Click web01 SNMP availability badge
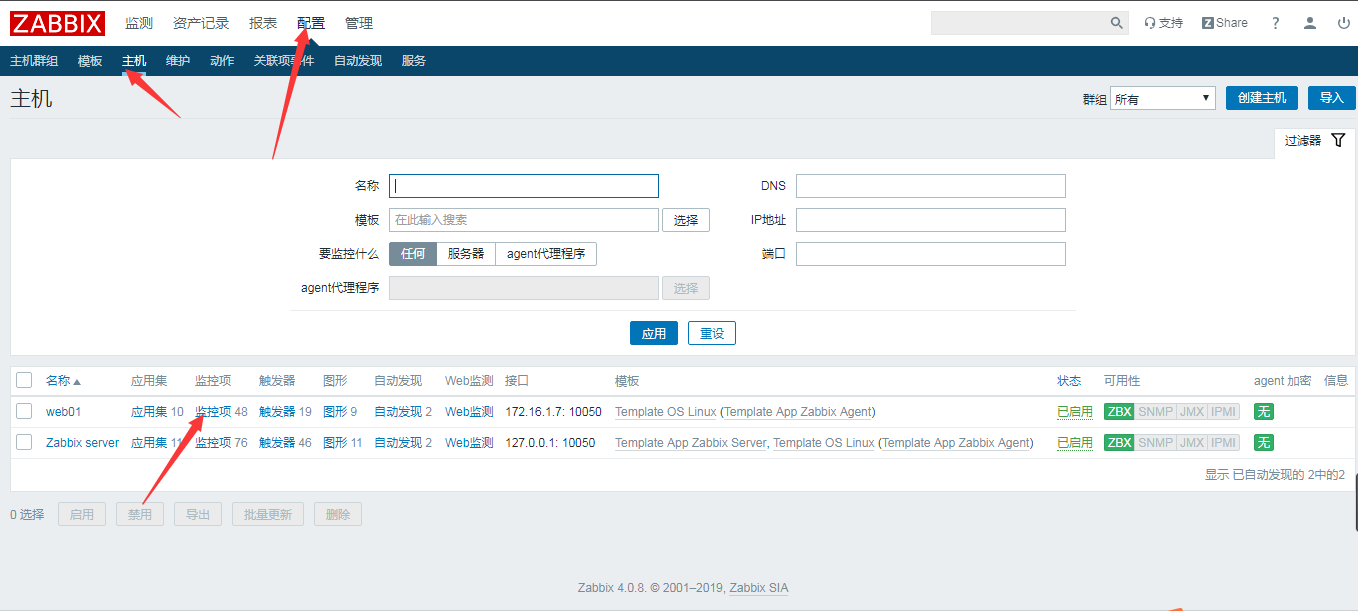 pos(1155,412)
